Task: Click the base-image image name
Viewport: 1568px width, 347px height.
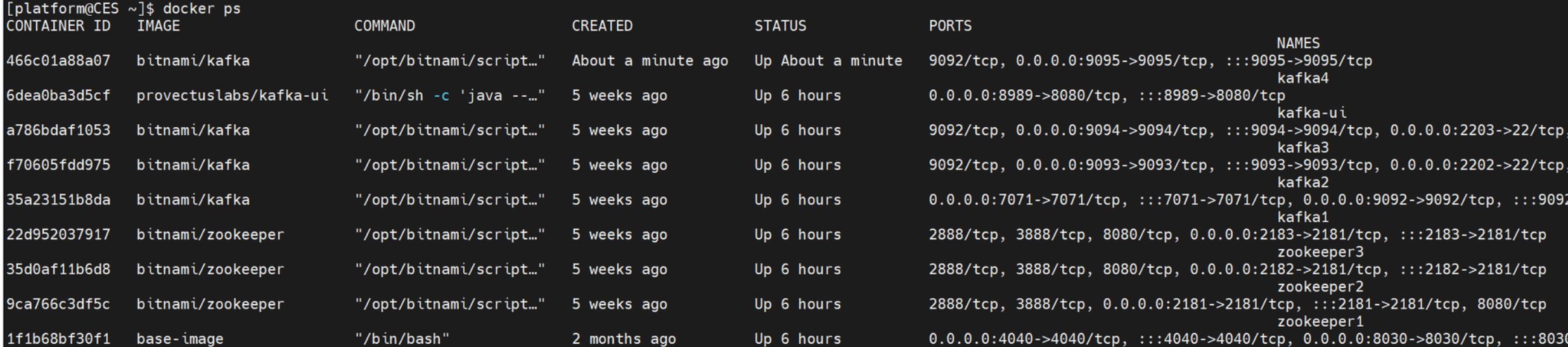Action: (180, 339)
